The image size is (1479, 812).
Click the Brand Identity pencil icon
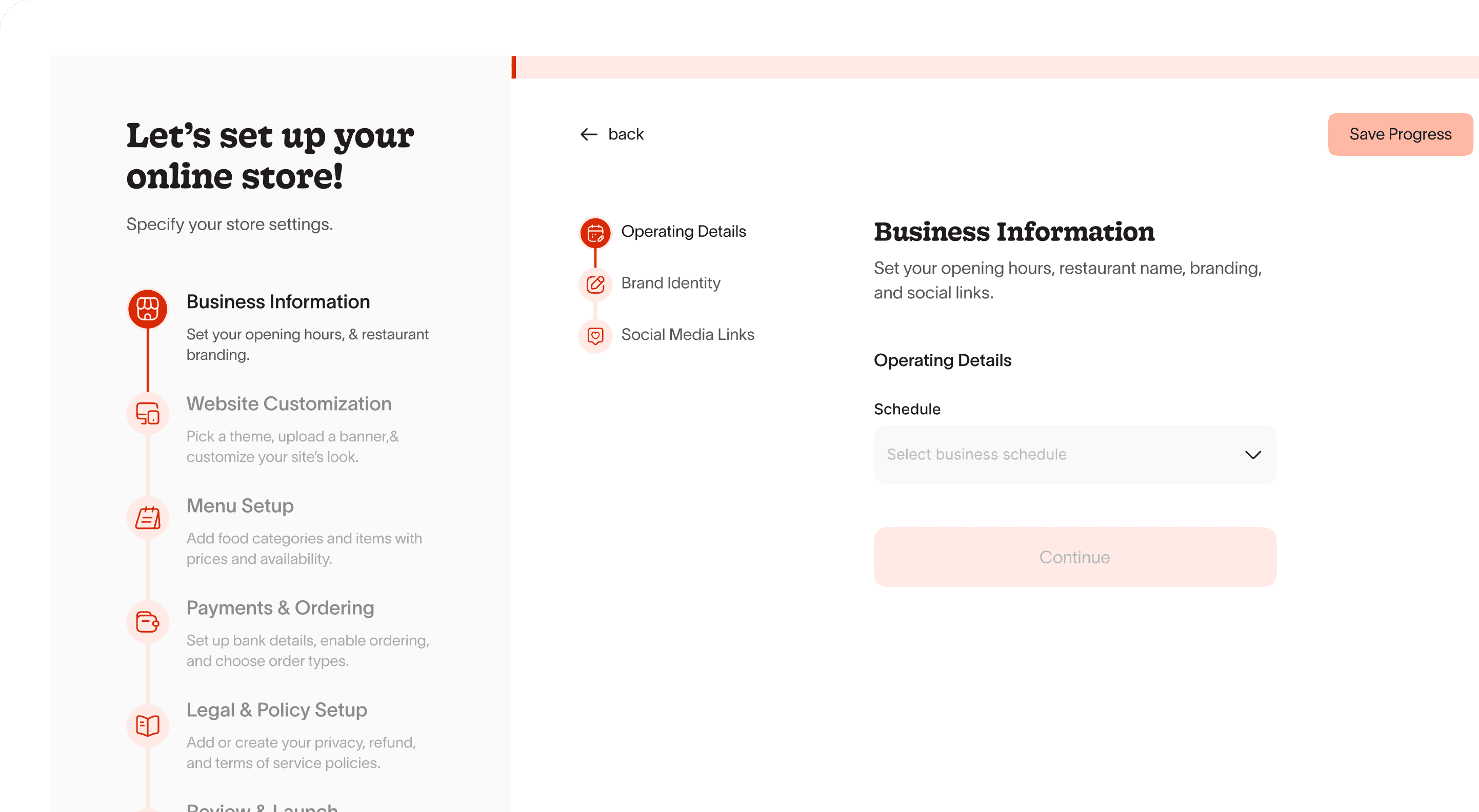(595, 284)
